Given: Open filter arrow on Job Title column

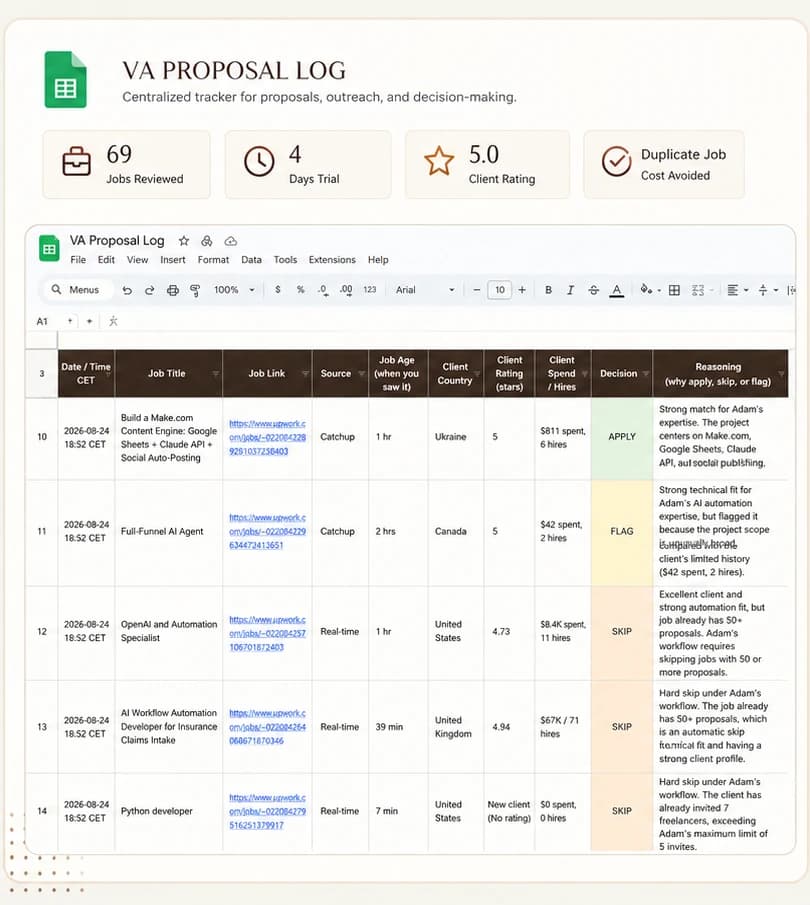Looking at the screenshot, I should pos(215,374).
